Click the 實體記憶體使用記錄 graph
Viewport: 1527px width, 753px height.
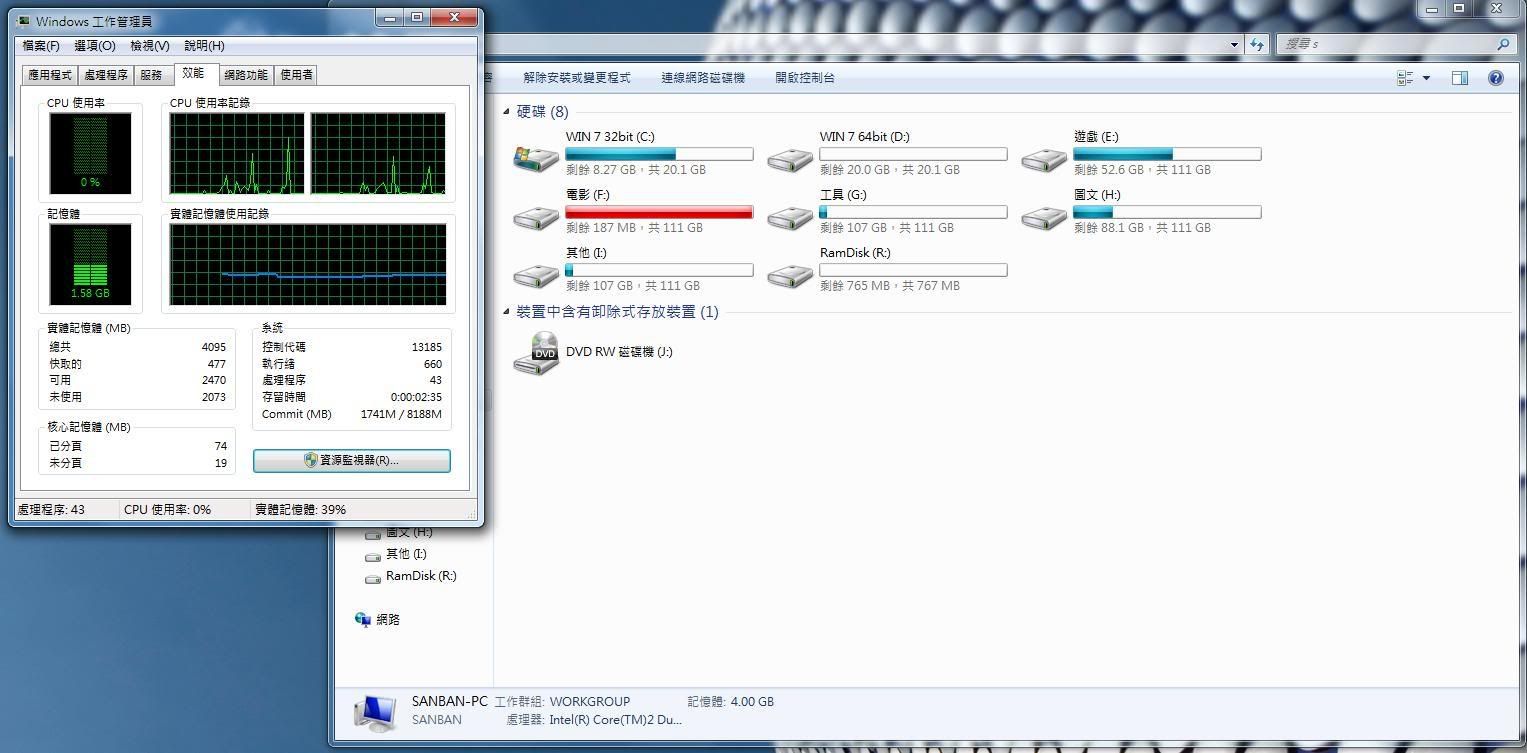point(308,264)
